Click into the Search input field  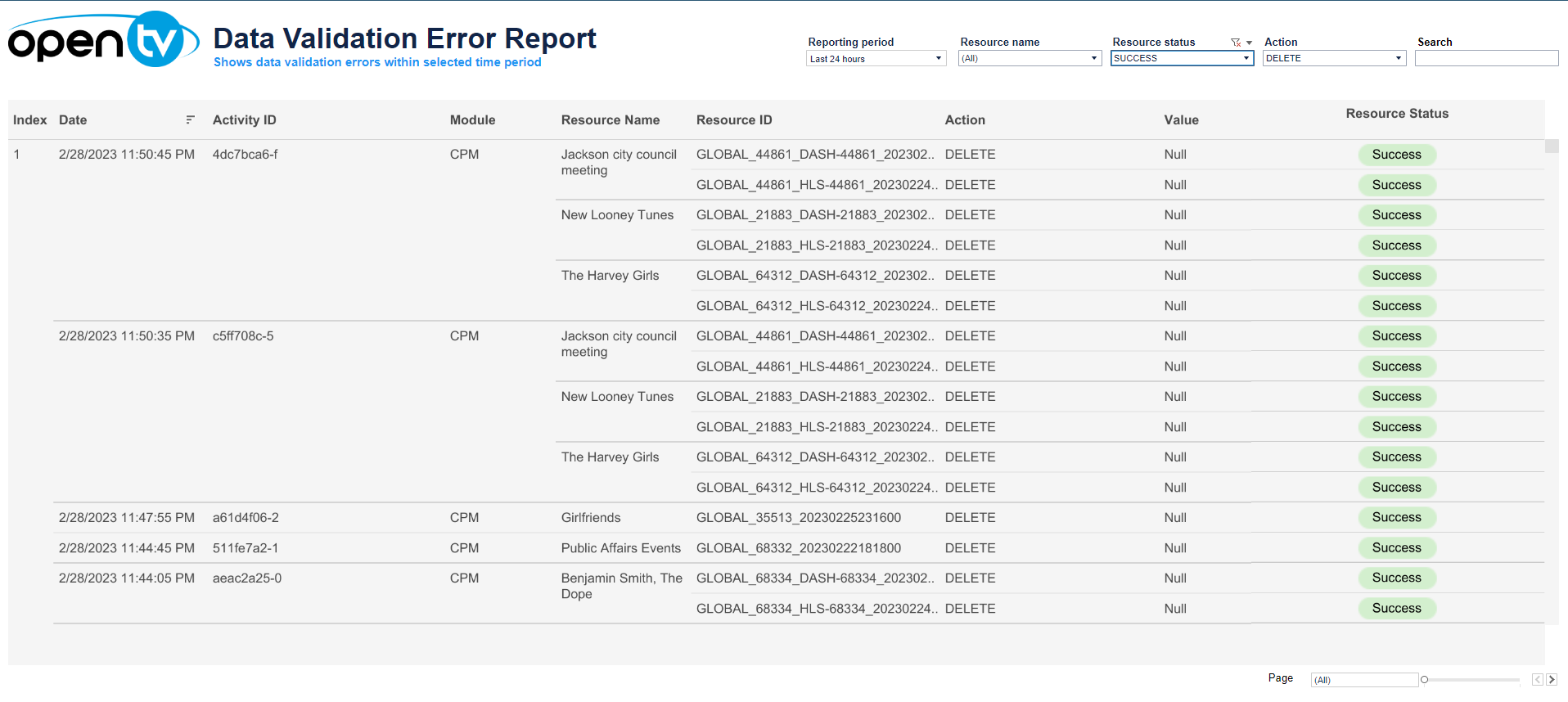point(1486,59)
